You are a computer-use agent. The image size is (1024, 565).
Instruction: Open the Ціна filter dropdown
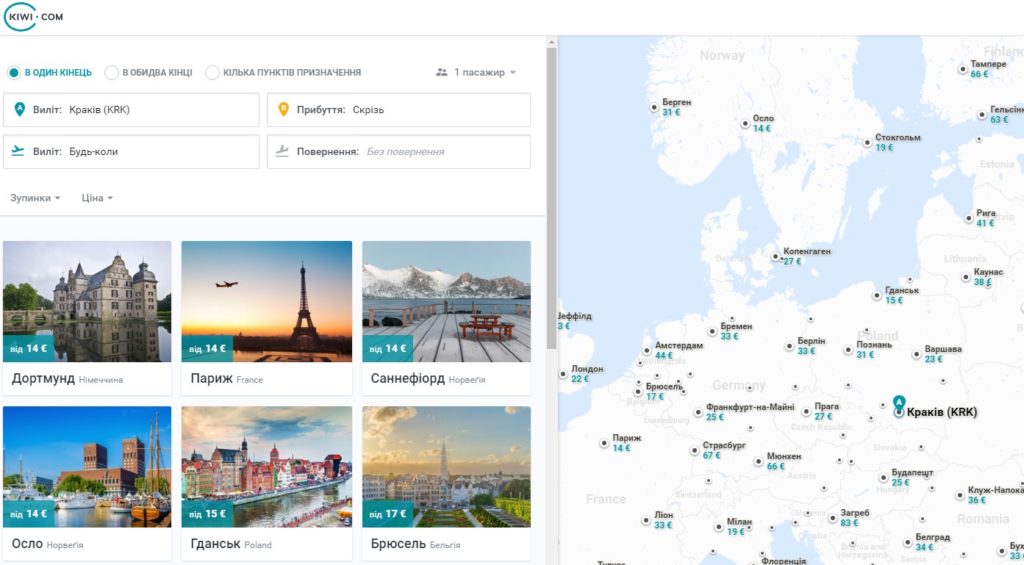(97, 198)
